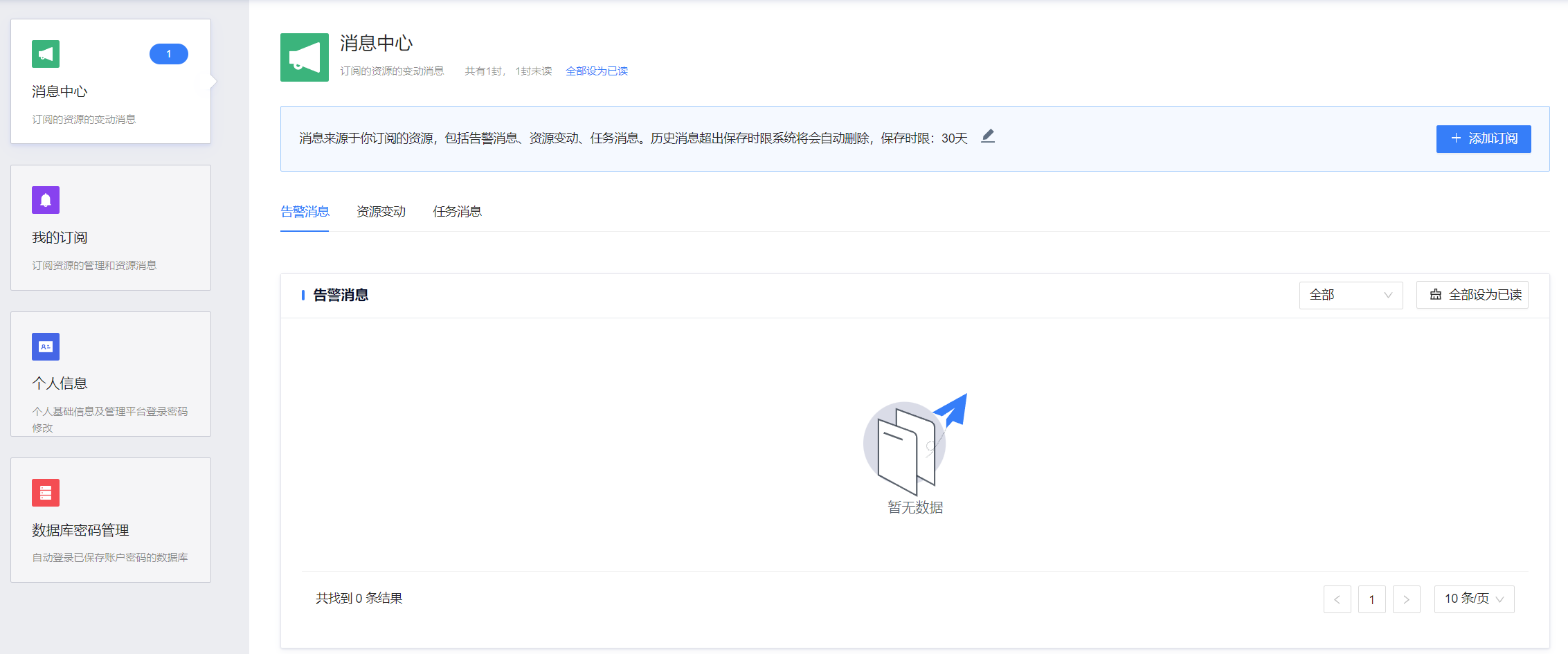Open the 我的订阅 sidebar card
This screenshot has height=654, width=1568.
pyautogui.click(x=111, y=228)
